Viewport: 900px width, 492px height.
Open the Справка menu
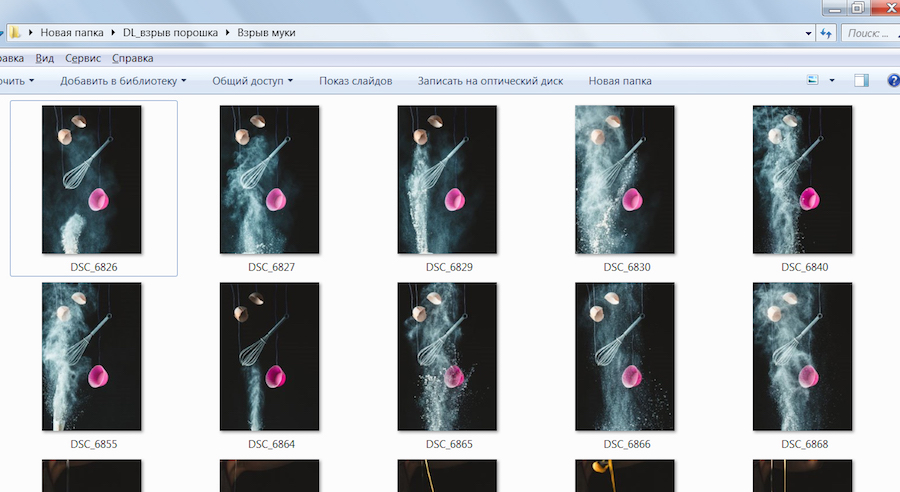(x=133, y=58)
